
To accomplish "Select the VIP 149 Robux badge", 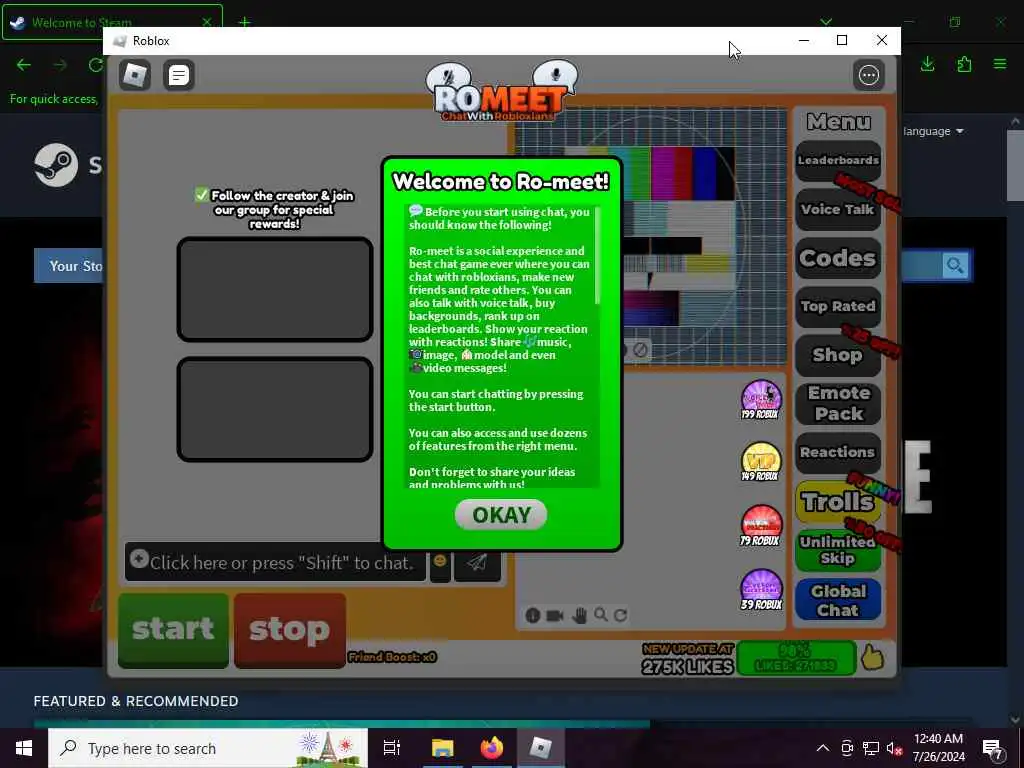I will click(761, 462).
